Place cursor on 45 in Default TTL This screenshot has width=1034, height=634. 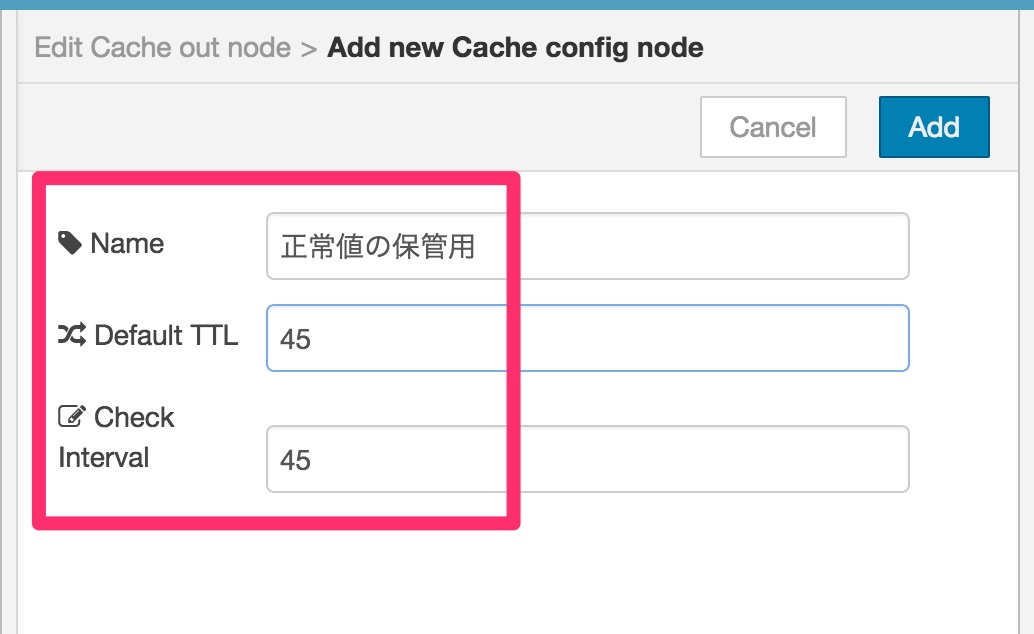pyautogui.click(x=295, y=339)
